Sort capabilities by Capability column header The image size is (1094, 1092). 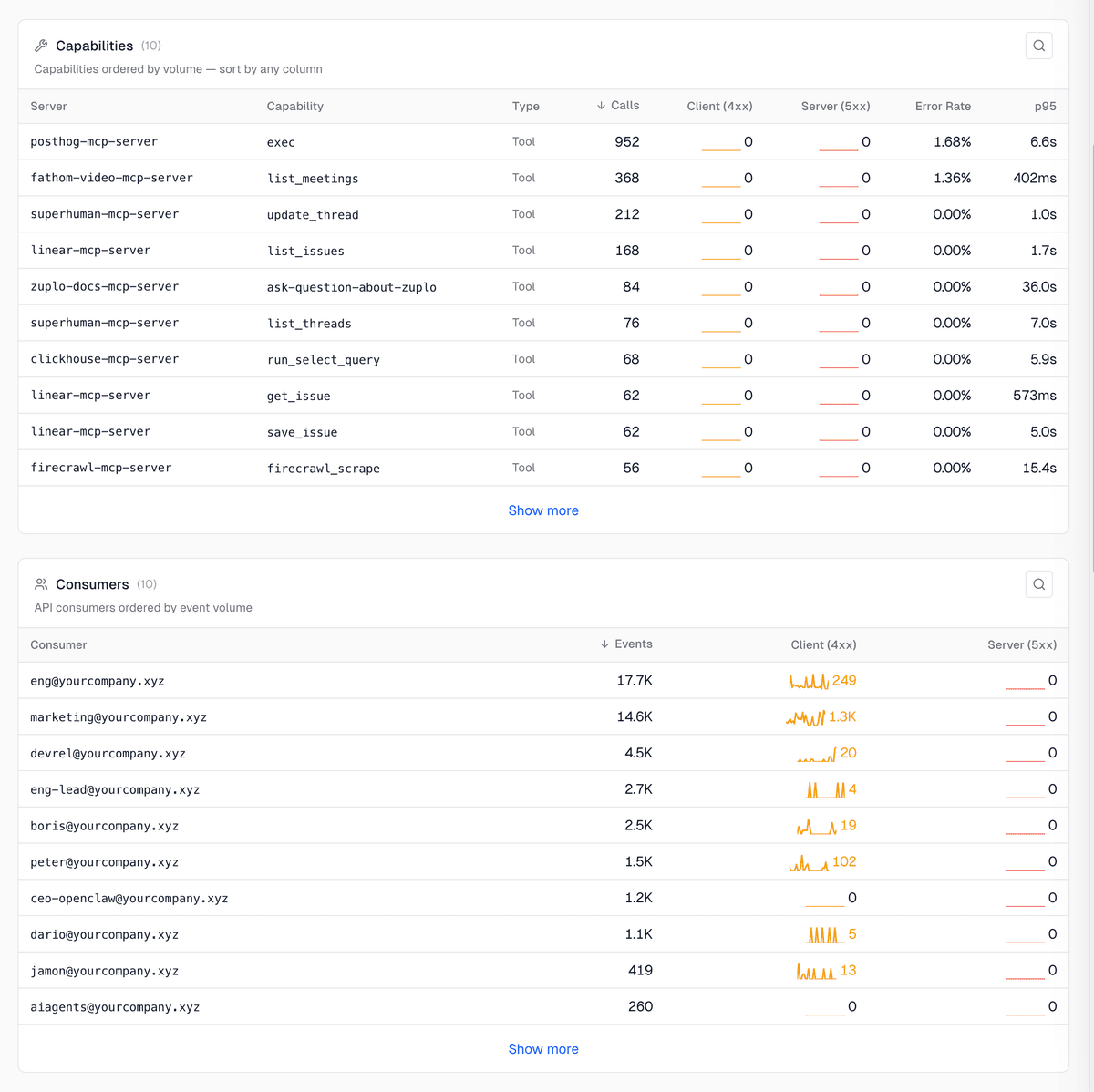295,107
